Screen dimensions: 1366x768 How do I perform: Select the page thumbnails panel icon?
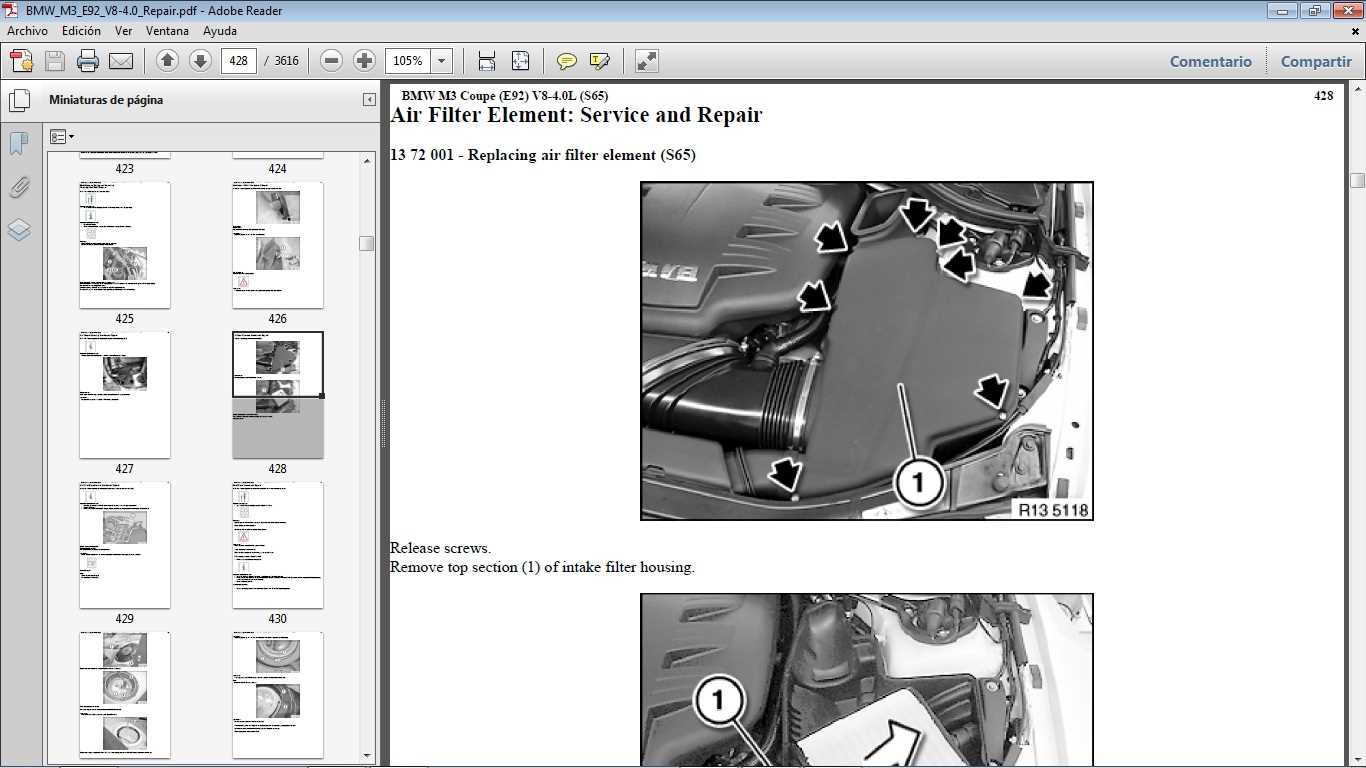point(19,101)
